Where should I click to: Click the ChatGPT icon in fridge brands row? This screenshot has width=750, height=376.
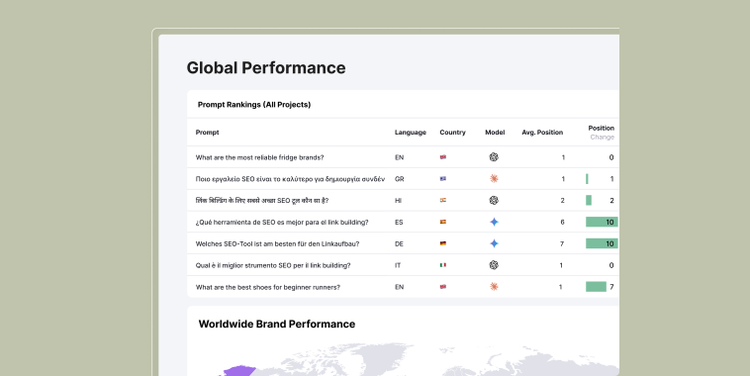[494, 157]
